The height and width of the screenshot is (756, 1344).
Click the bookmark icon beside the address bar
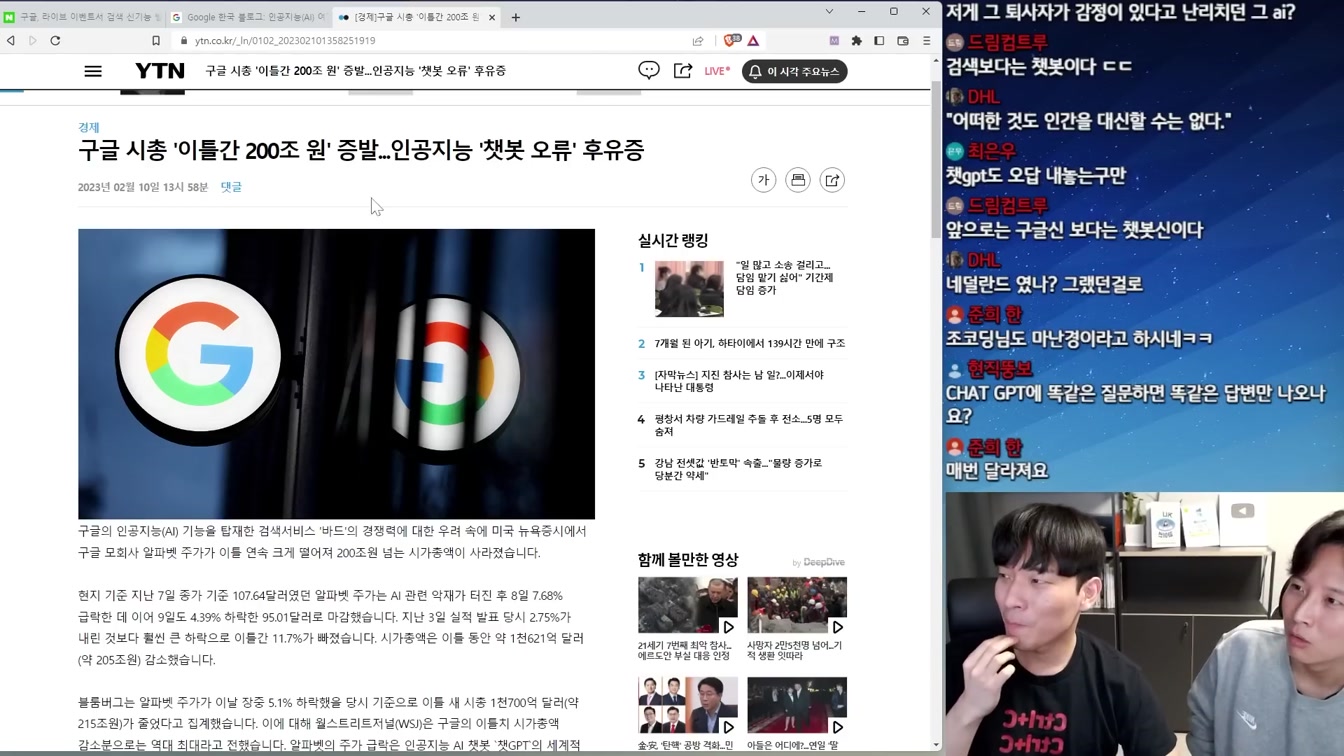[156, 41]
